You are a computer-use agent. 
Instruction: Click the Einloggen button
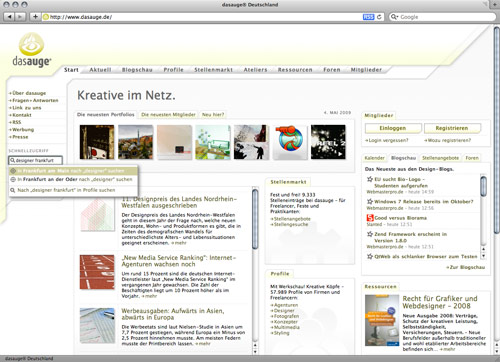tap(393, 128)
